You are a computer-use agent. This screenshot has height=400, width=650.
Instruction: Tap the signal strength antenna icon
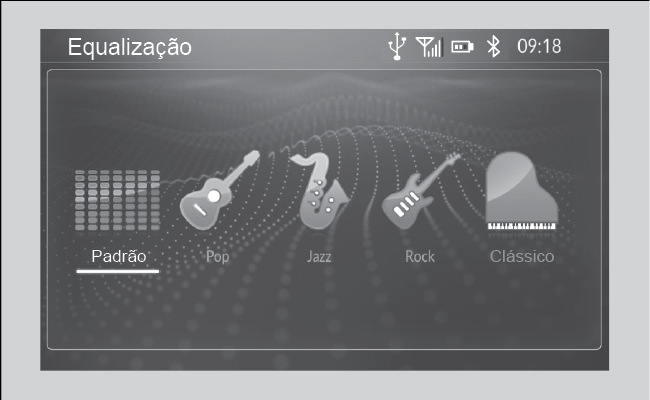429,46
